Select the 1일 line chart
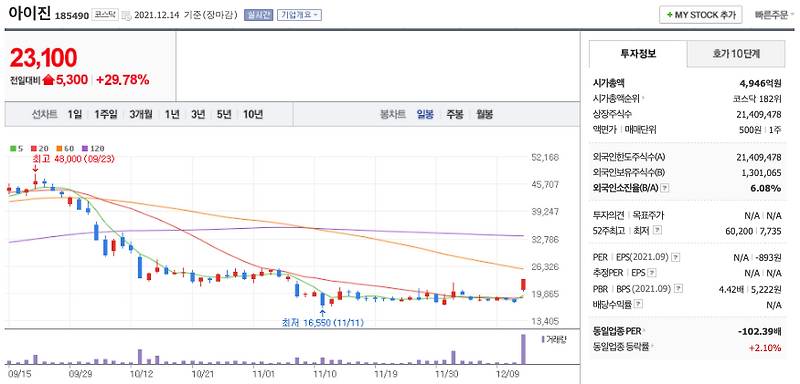The image size is (800, 384). pos(74,114)
